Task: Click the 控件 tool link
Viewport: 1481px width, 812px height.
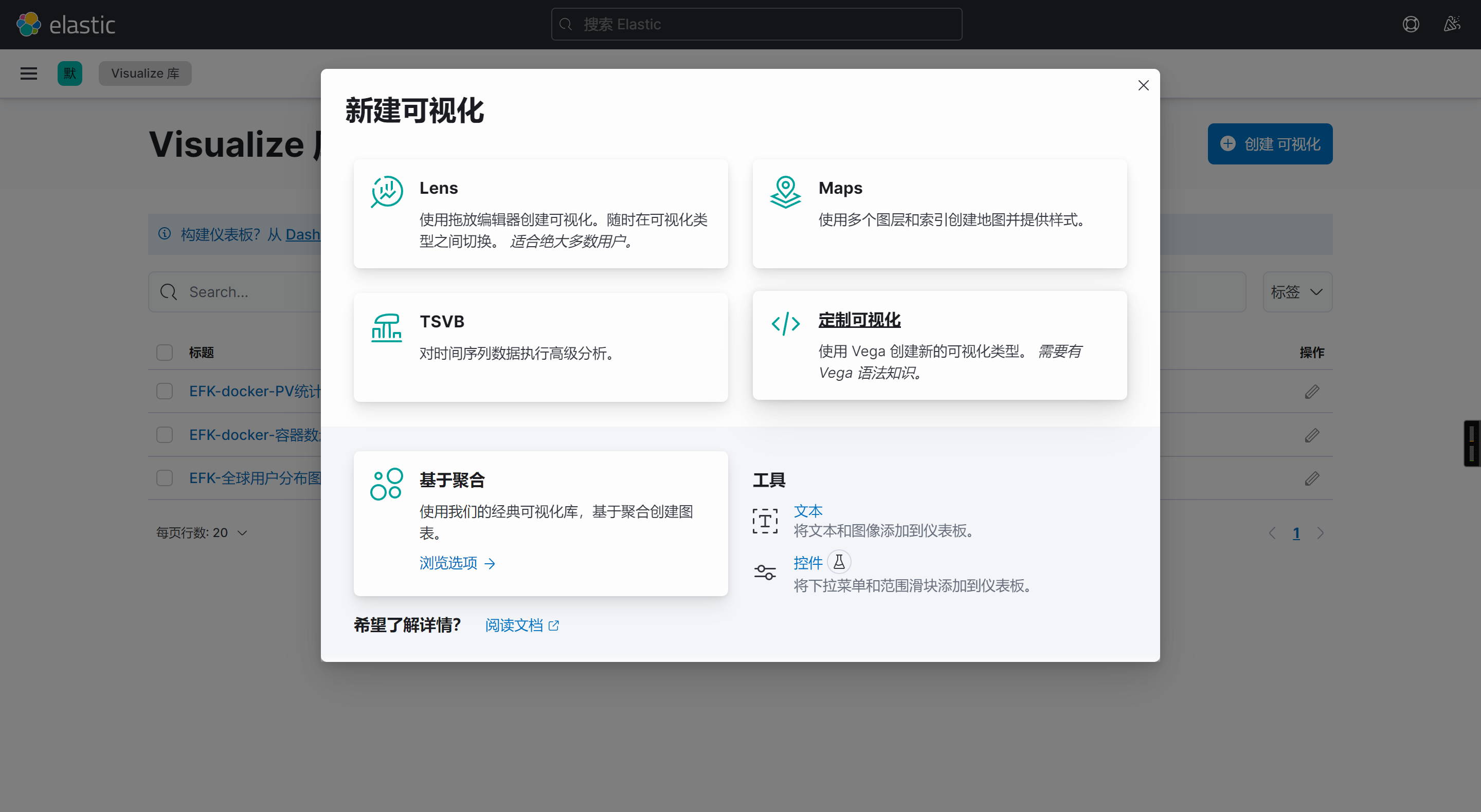Action: point(808,563)
